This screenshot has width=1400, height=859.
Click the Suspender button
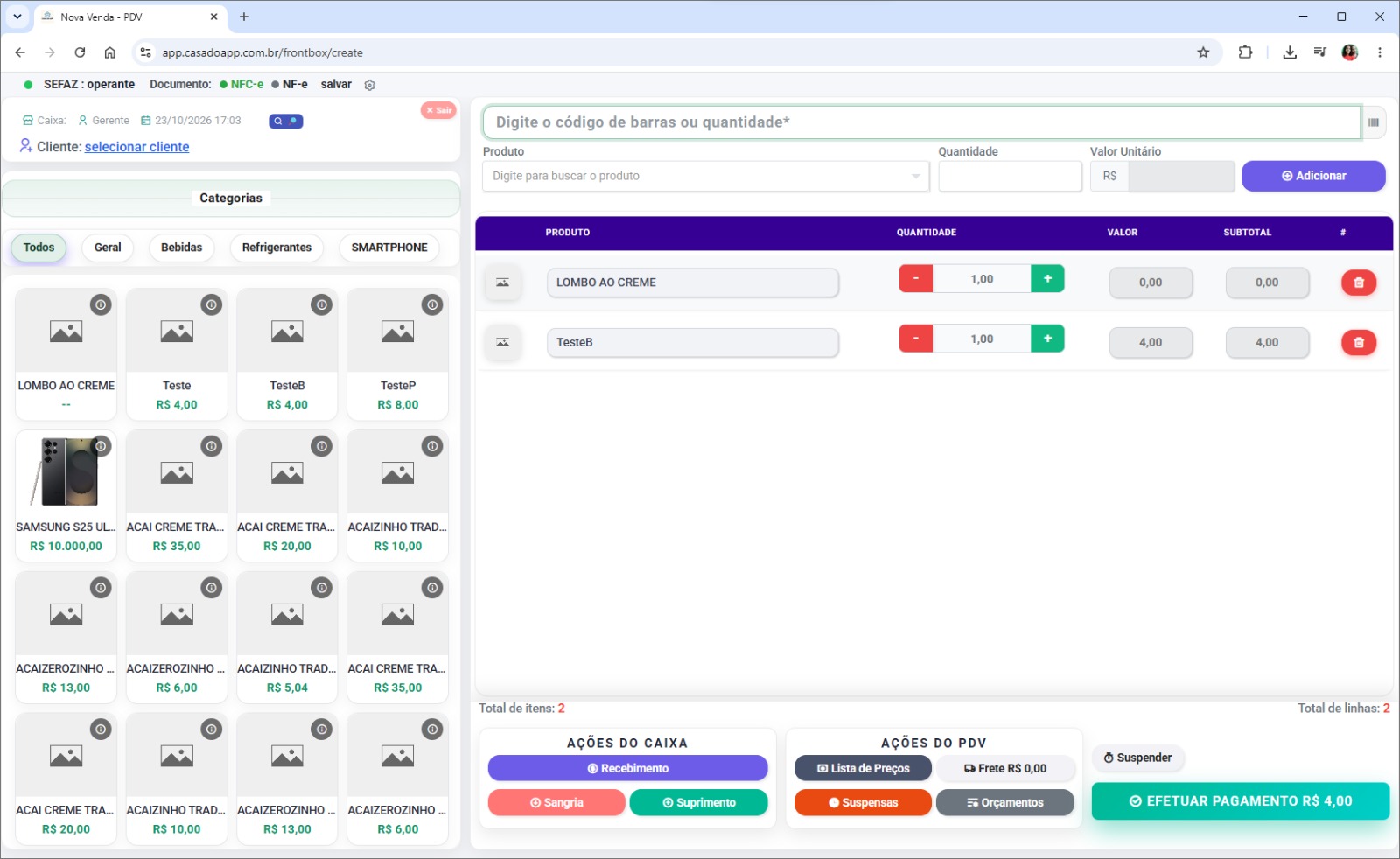pyautogui.click(x=1137, y=758)
